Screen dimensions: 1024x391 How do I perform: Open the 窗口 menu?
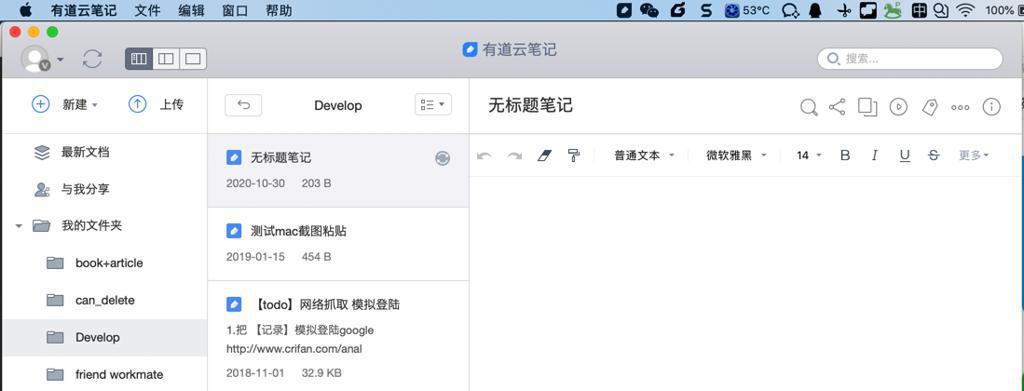click(x=235, y=10)
